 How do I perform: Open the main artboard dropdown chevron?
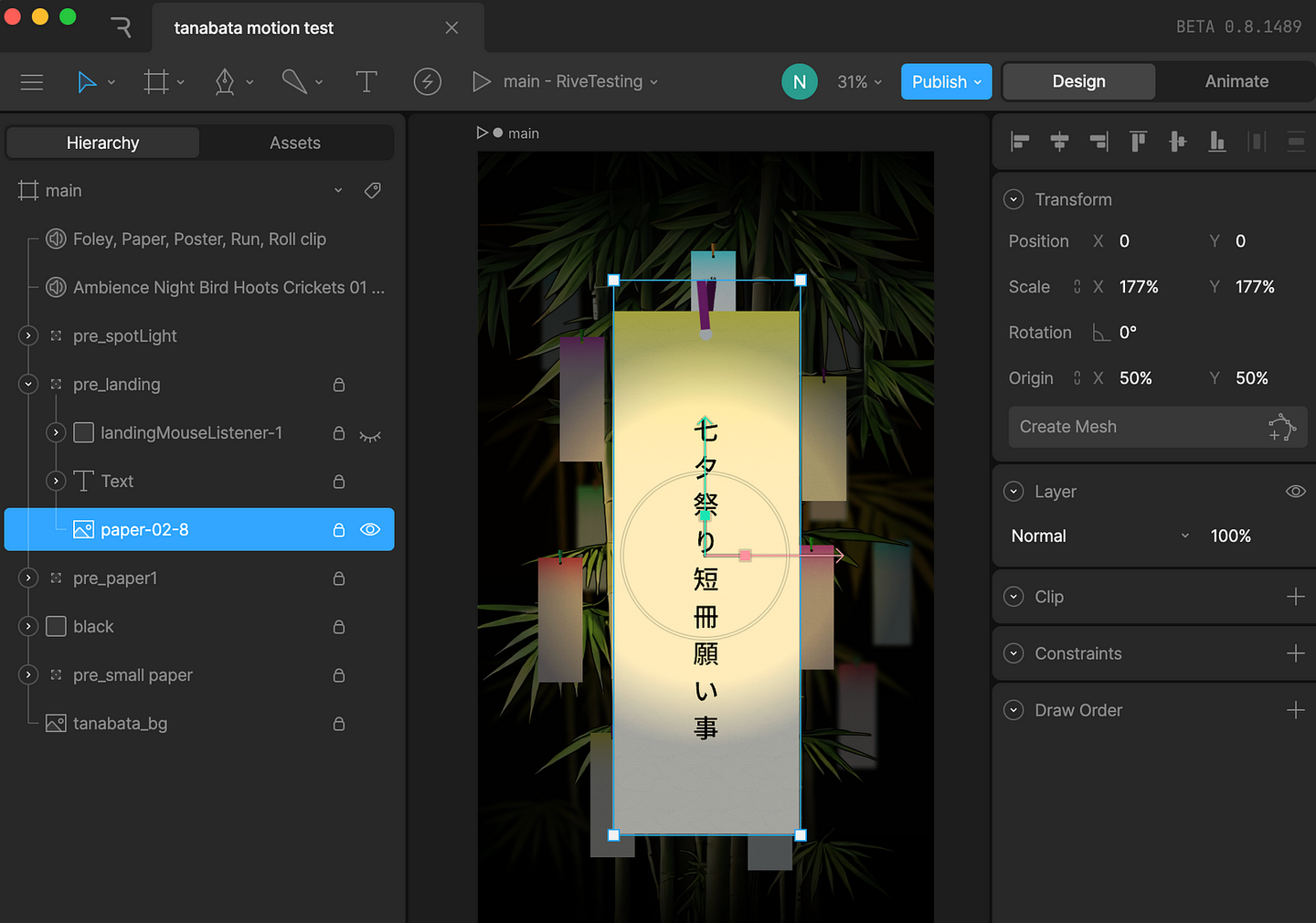338,191
